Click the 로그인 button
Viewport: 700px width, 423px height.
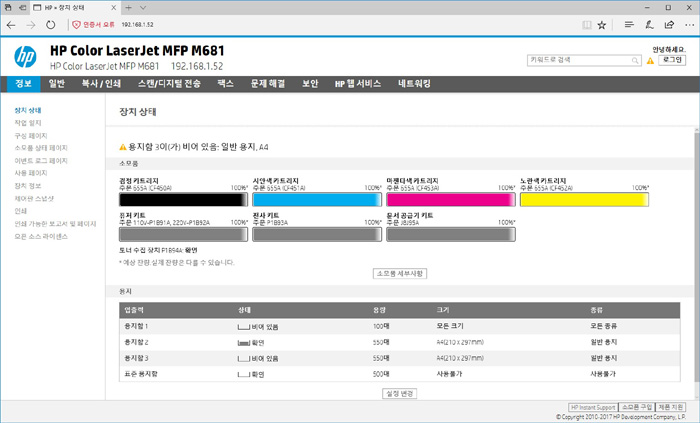[672, 60]
